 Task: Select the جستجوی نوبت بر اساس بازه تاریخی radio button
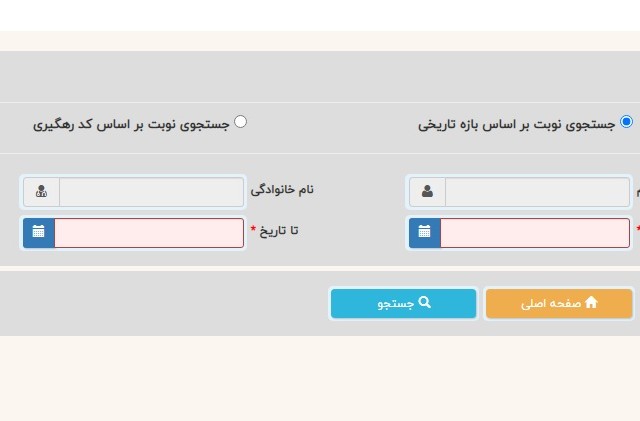tap(627, 122)
